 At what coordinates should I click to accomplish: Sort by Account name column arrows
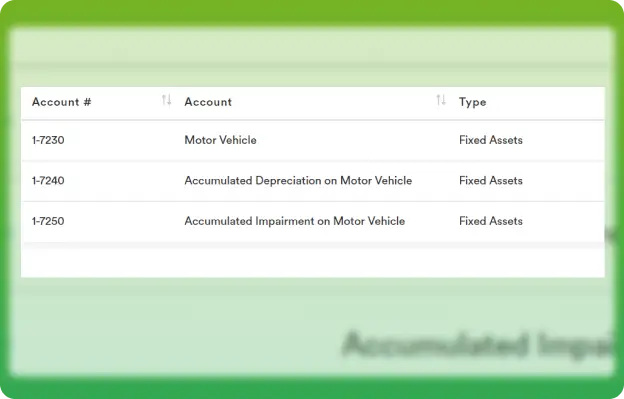441,100
